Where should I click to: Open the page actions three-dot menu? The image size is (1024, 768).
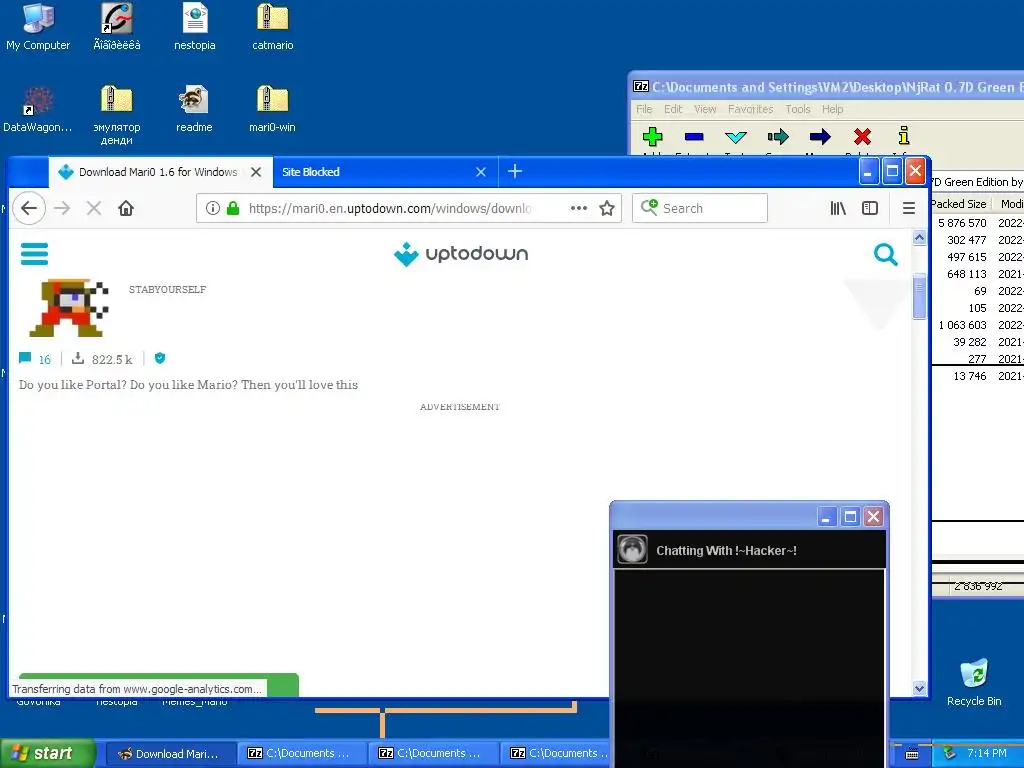[579, 208]
